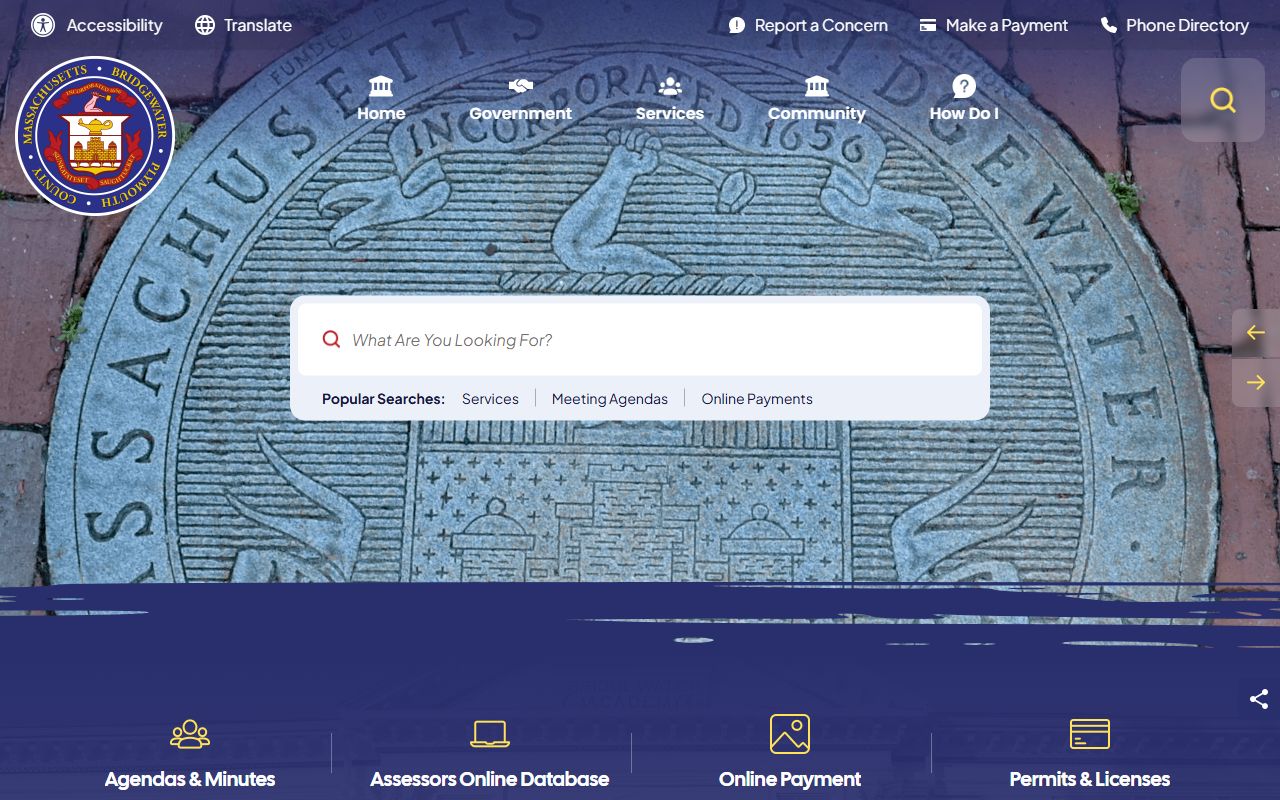The width and height of the screenshot is (1280, 800).
Task: Click the Agendas & Minutes group icon
Action: (x=190, y=734)
